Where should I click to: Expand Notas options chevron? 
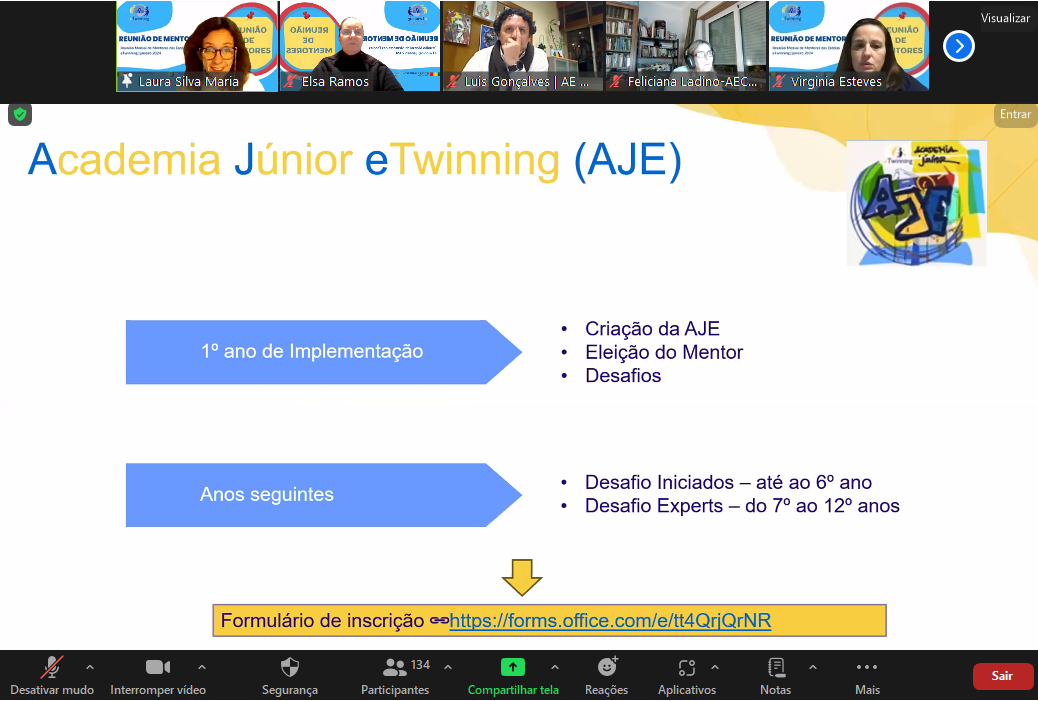point(813,667)
